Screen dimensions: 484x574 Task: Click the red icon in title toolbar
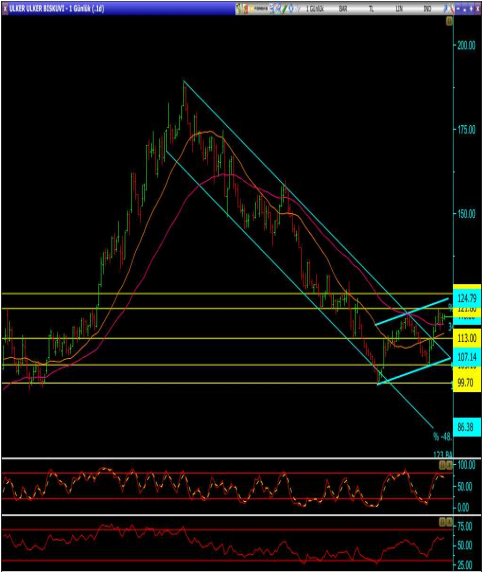[245, 8]
